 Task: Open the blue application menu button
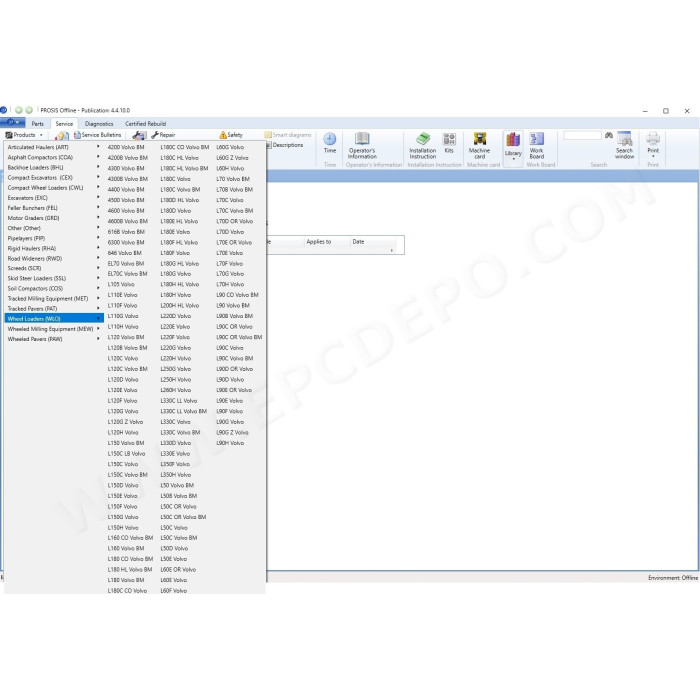[x=12, y=123]
